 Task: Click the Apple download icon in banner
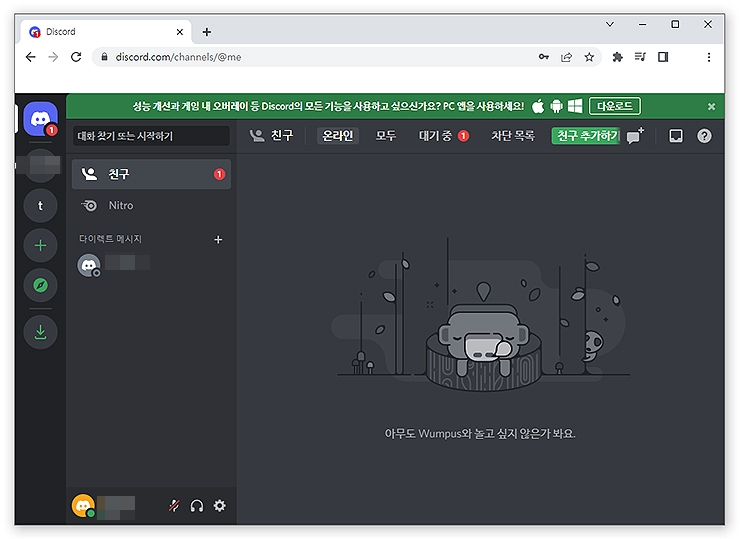(538, 106)
